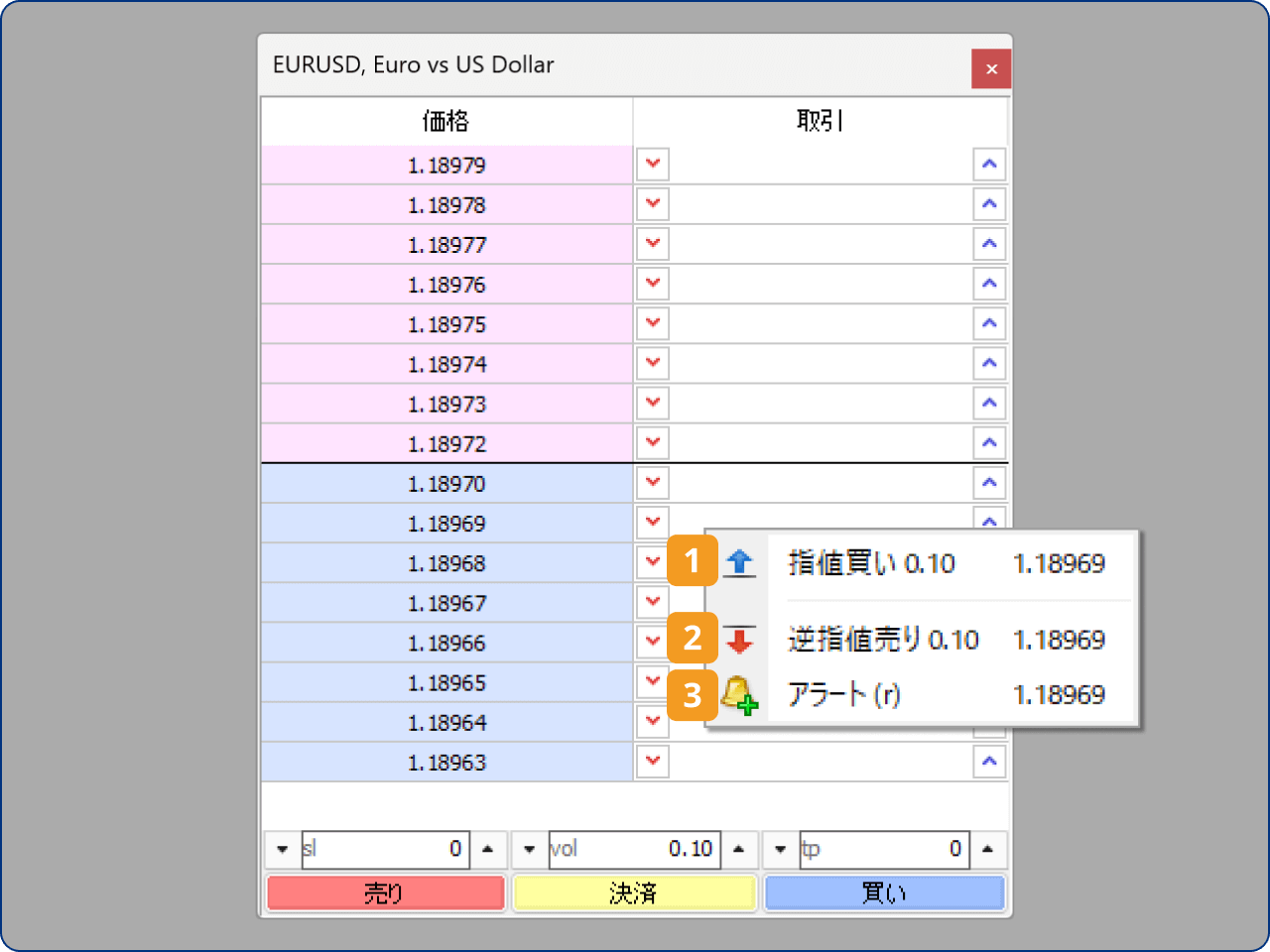Select the アラート (r) context menu entry

click(x=843, y=695)
